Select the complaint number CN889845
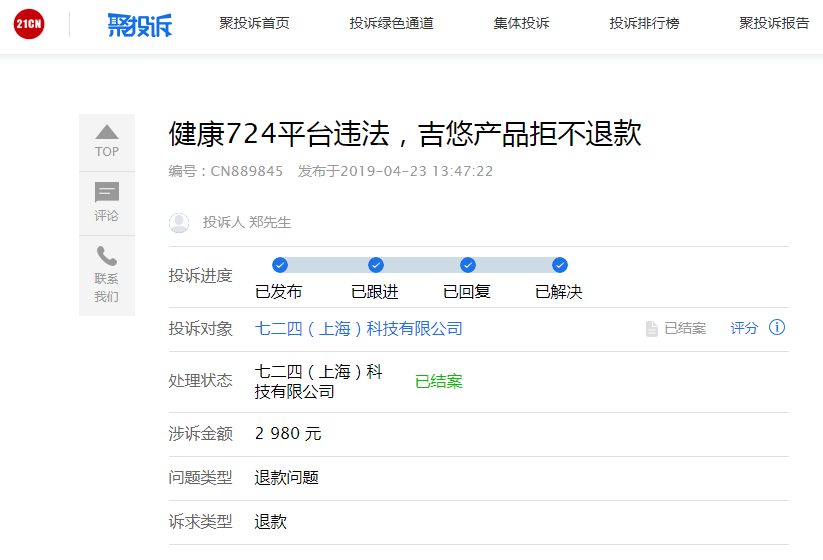823x560 pixels. pos(247,171)
